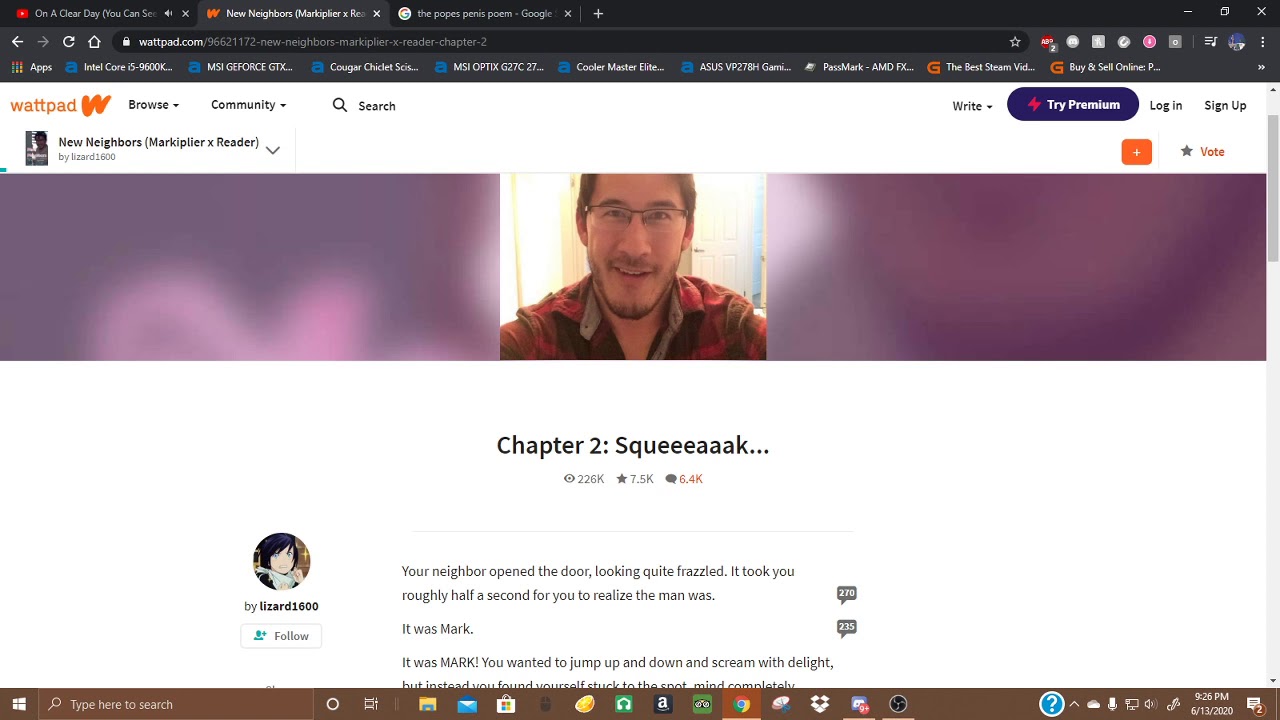Open OBS Studio from the taskbar
1280x720 pixels.
tap(898, 704)
